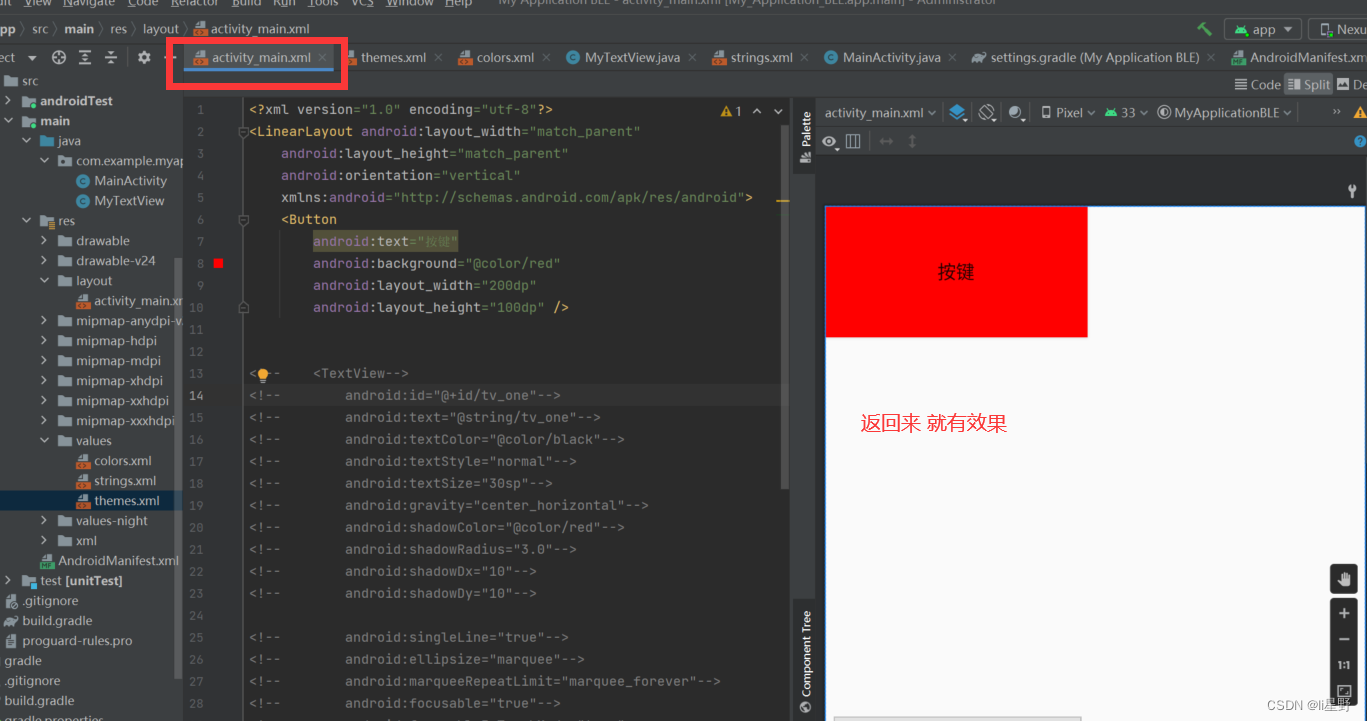Select strings.xml in project tree

coord(125,481)
